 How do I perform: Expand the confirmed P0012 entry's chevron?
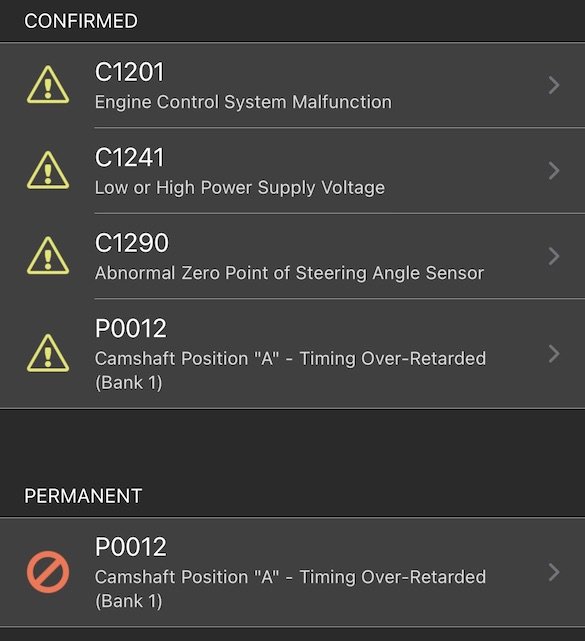click(554, 354)
